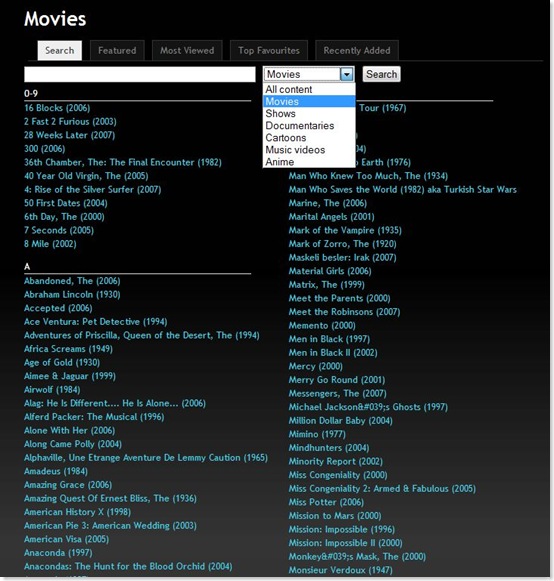
Task: Focus the movie search text field
Action: (140, 74)
